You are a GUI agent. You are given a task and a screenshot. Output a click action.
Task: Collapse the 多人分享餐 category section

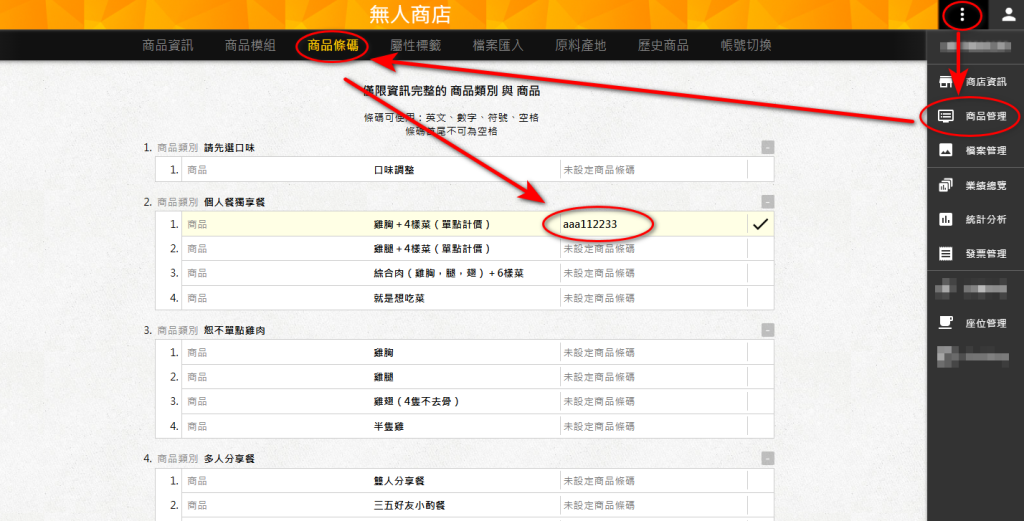[x=767, y=458]
